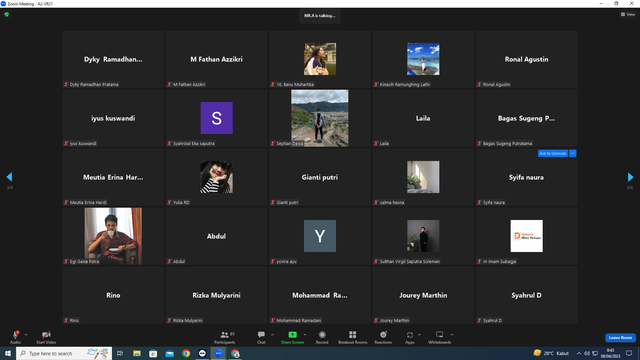Open audio options caret next to Audio

point(26,335)
